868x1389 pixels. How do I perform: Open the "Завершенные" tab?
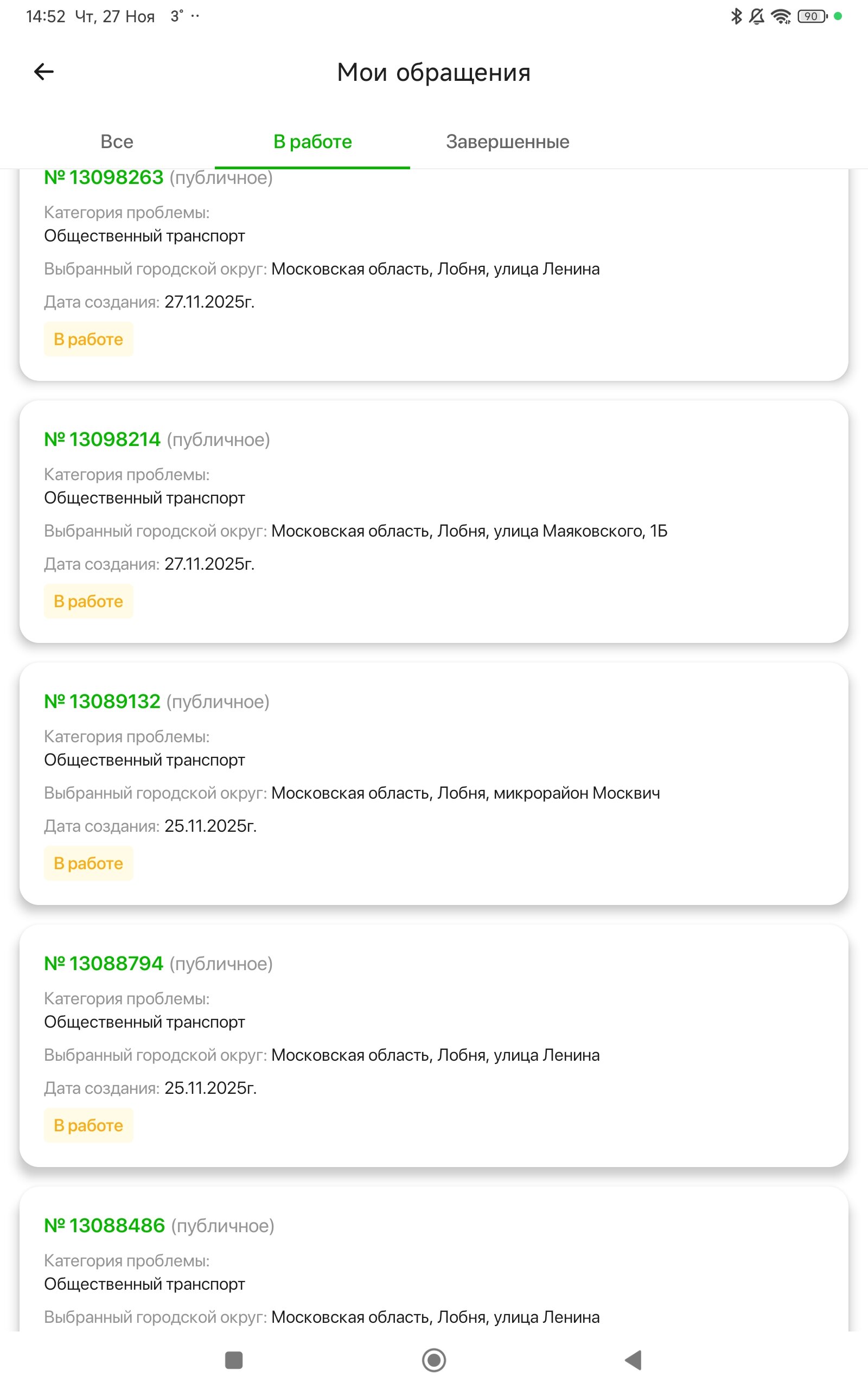point(507,141)
